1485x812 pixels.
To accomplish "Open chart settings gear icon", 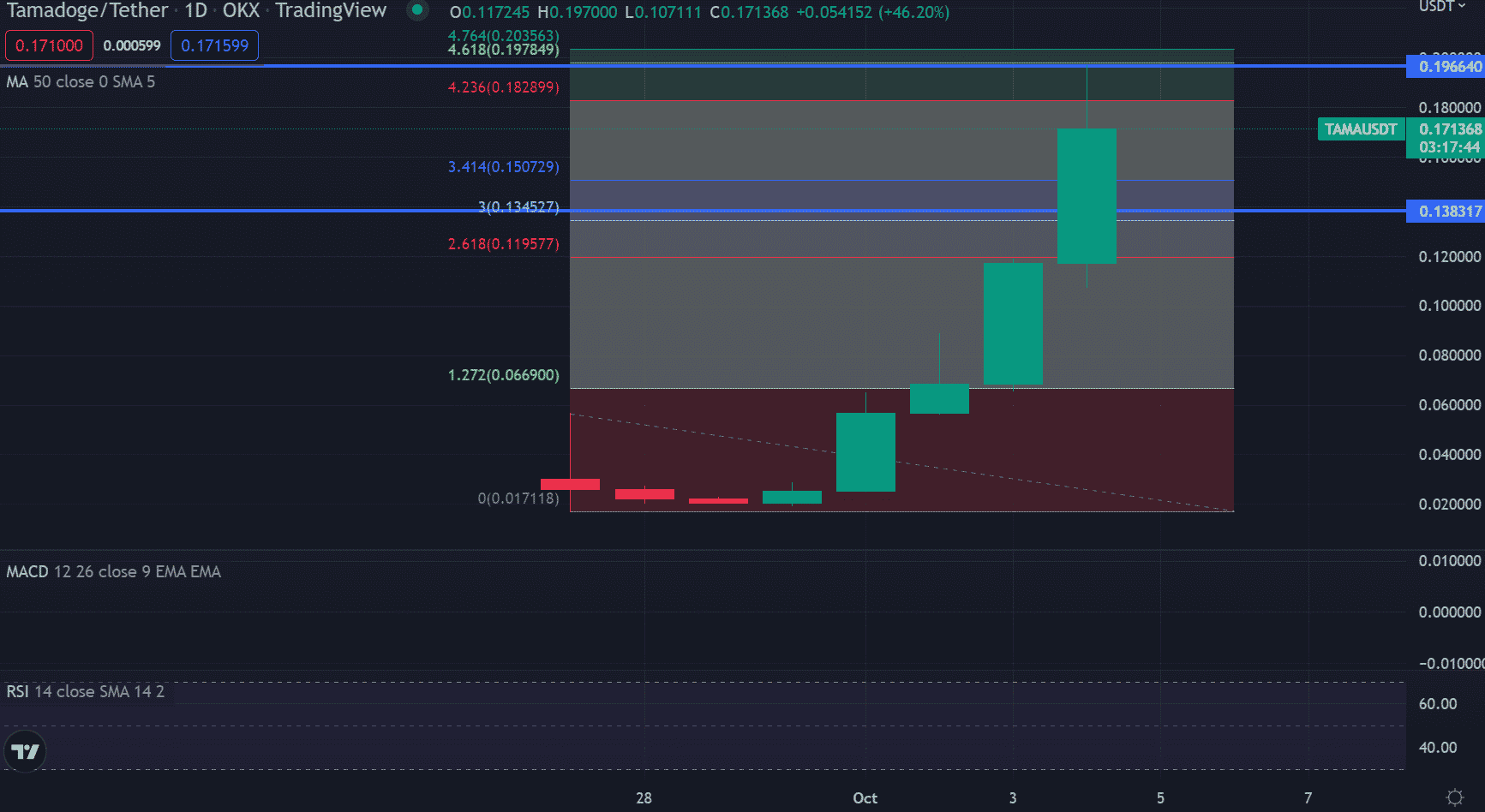I will tap(1454, 797).
